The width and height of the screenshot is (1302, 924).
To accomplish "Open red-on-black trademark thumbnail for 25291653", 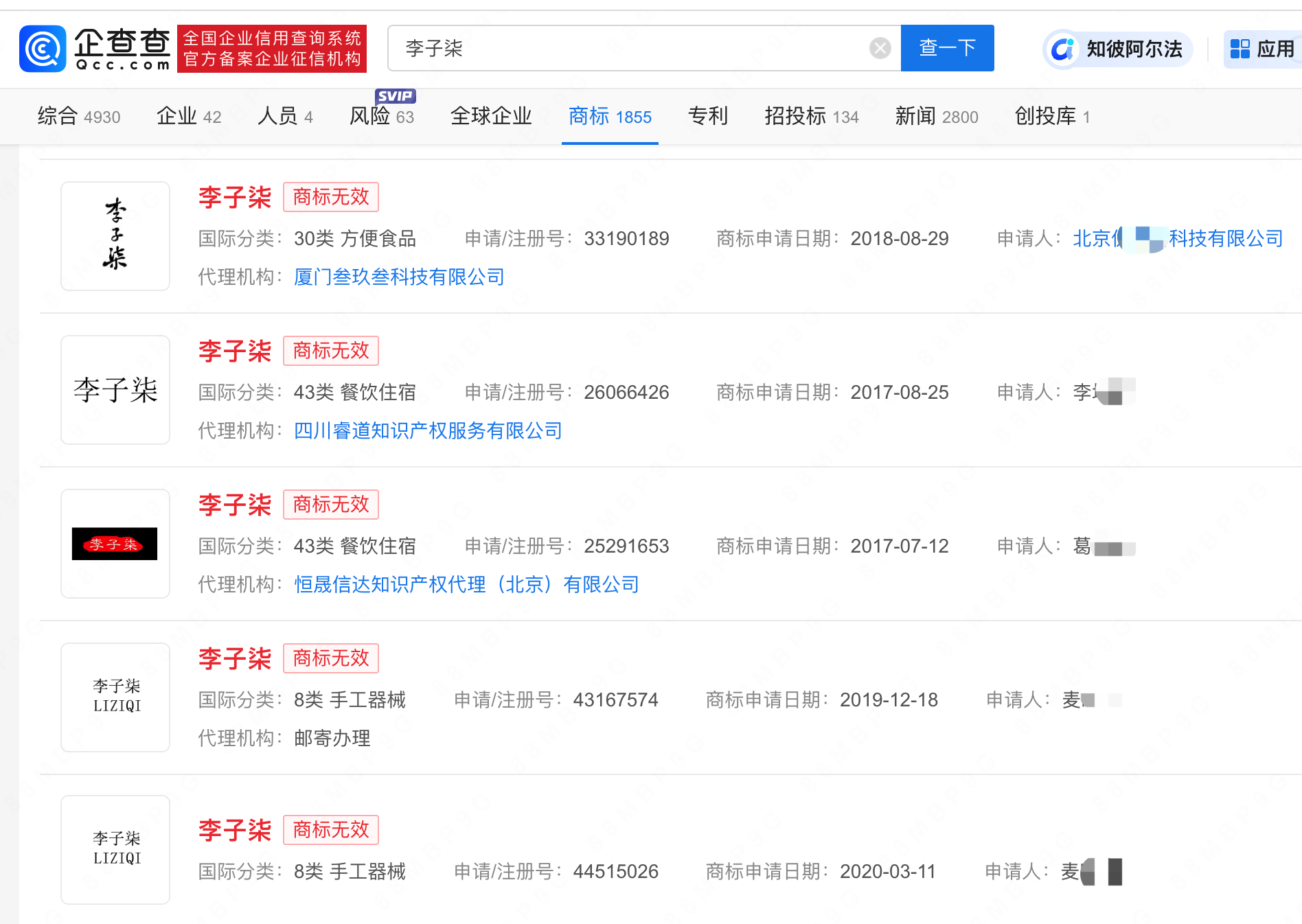I will coord(115,544).
